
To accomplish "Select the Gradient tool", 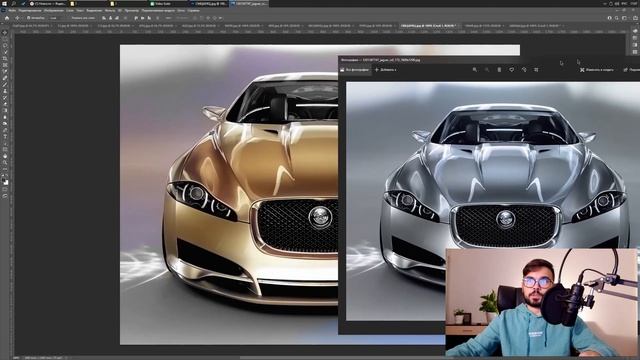I will tap(5, 111).
